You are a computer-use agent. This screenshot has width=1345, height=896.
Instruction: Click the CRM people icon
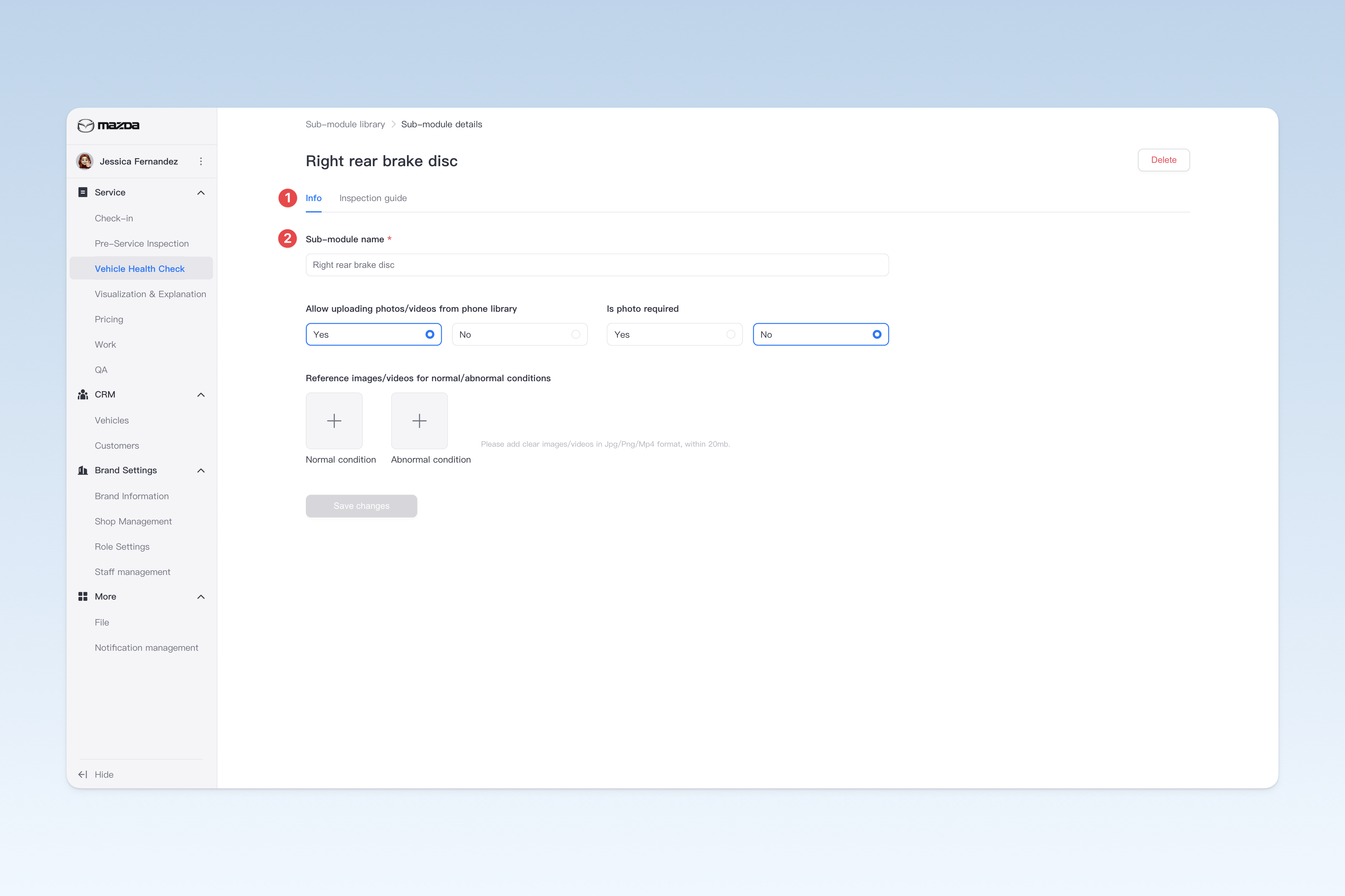click(x=83, y=394)
